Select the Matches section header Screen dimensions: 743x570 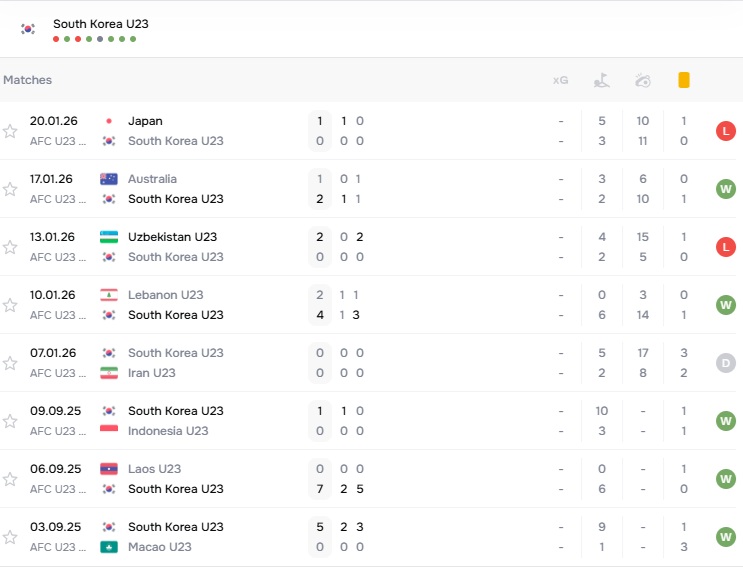[x=28, y=80]
